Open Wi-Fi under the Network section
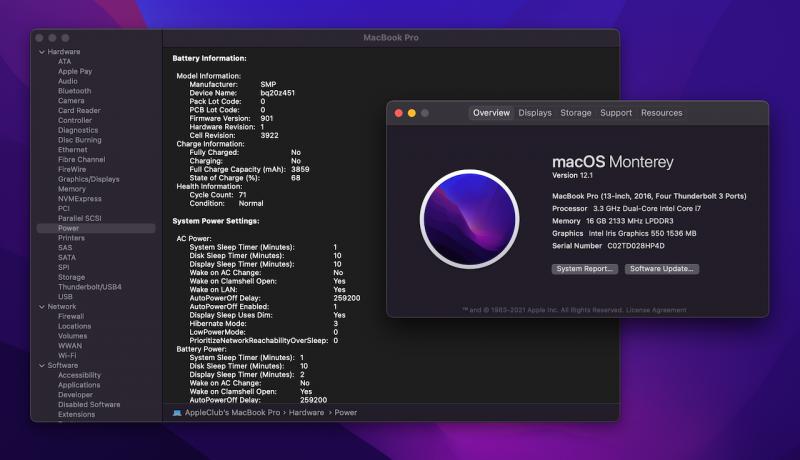 coord(67,355)
